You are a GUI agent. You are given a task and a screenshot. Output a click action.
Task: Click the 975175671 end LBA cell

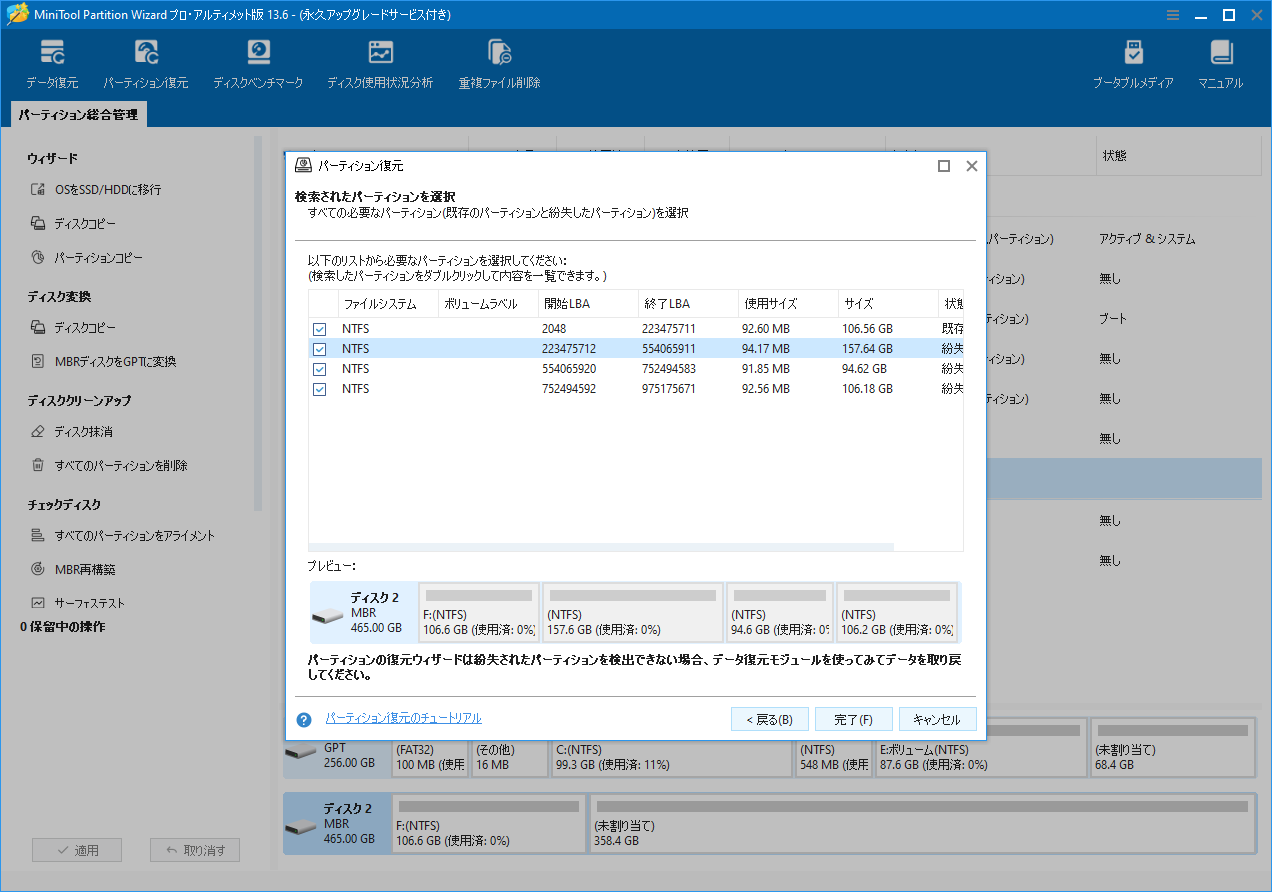(x=669, y=389)
